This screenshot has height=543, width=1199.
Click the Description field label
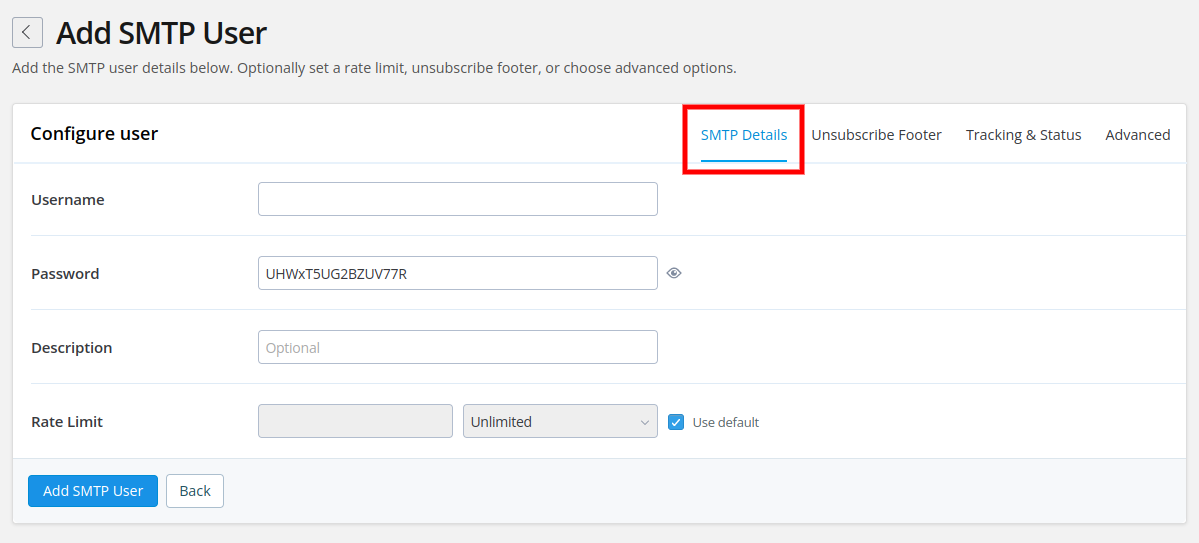tap(72, 348)
